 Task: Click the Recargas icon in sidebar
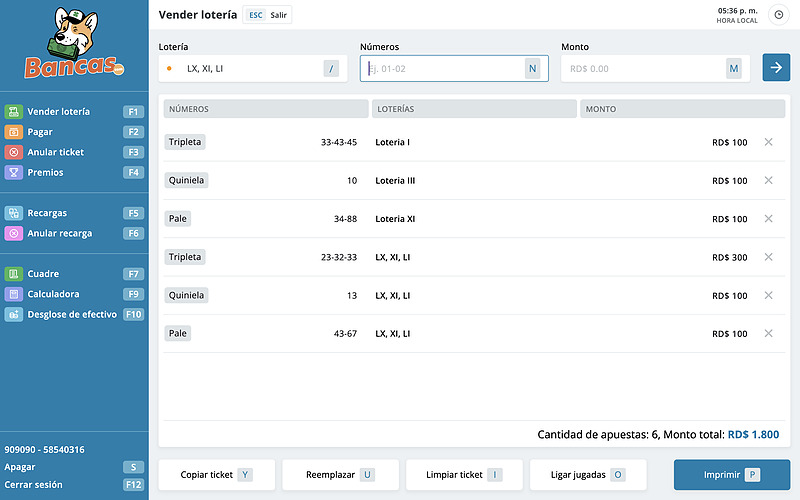click(13, 213)
